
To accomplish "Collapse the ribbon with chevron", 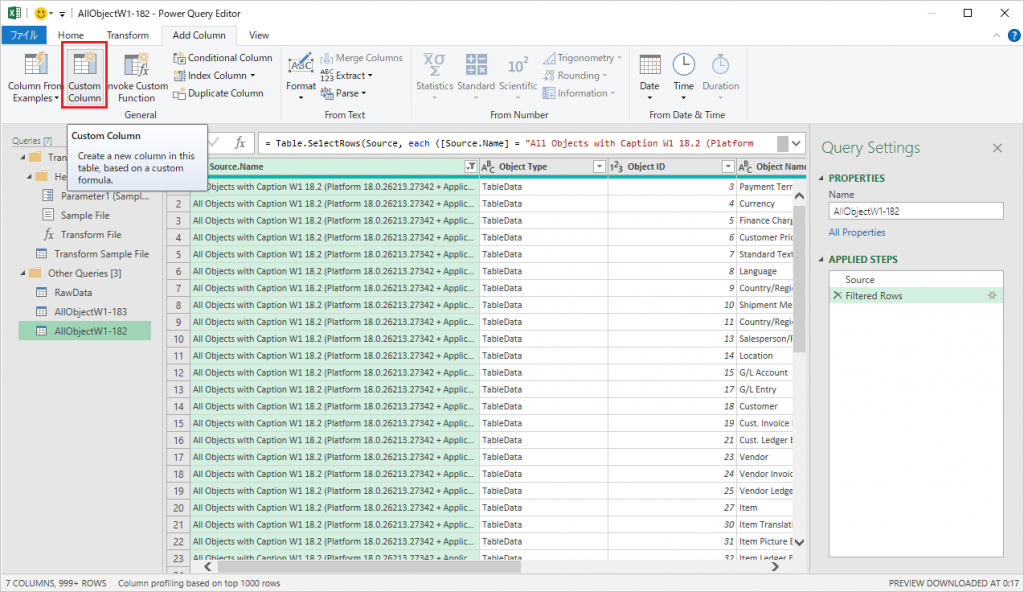I will coord(996,35).
